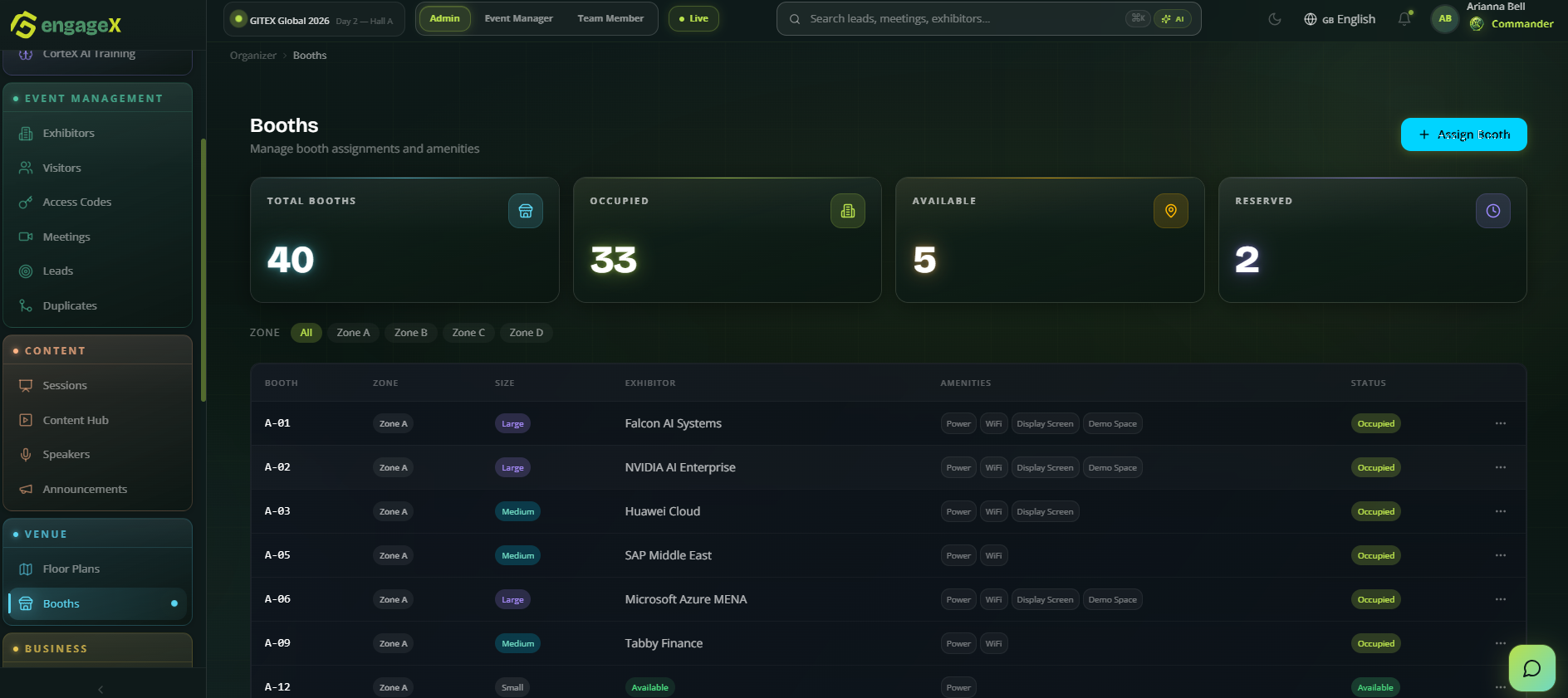Open Visitors from the sidebar icon
1568x698 pixels.
pos(26,168)
